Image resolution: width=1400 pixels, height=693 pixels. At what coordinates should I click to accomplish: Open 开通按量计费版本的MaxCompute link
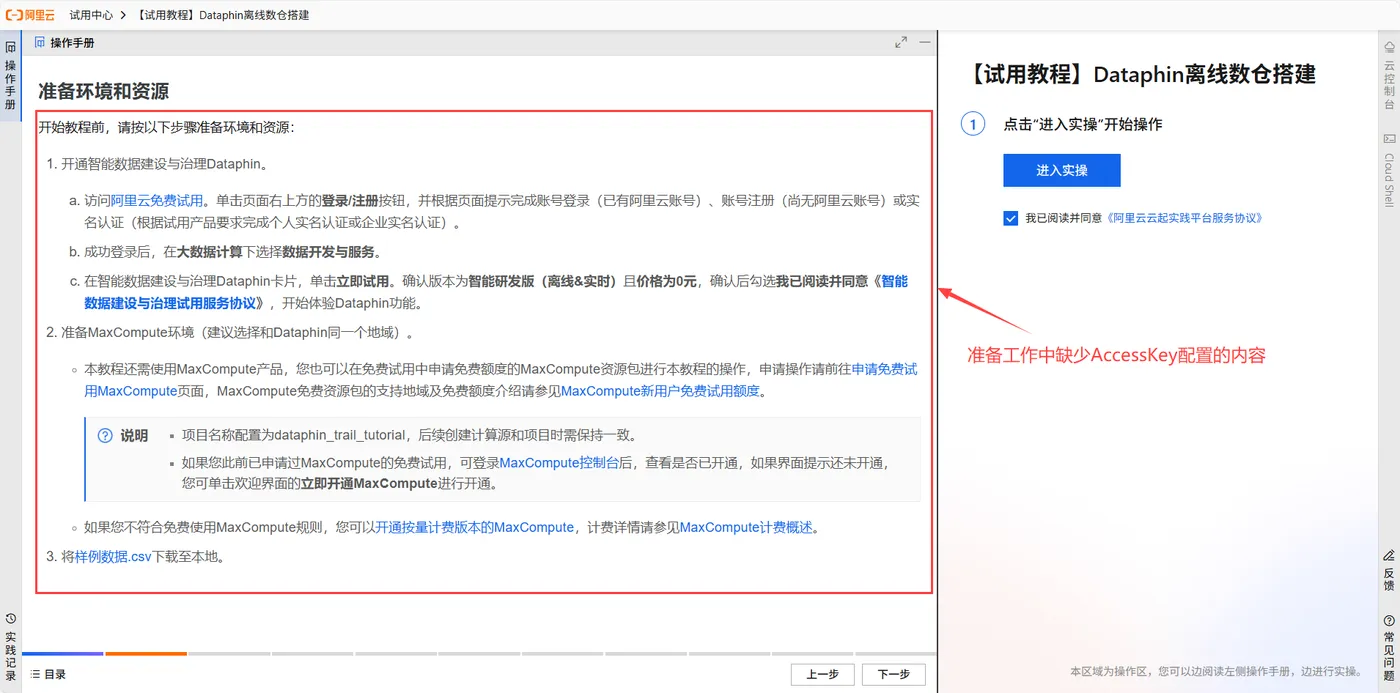click(x=474, y=527)
